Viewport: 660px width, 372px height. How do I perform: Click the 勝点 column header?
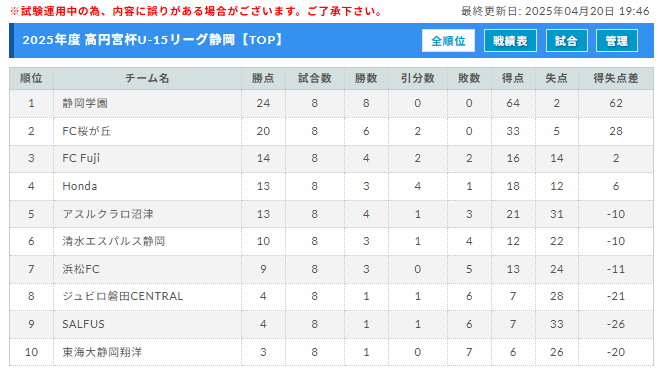point(263,78)
